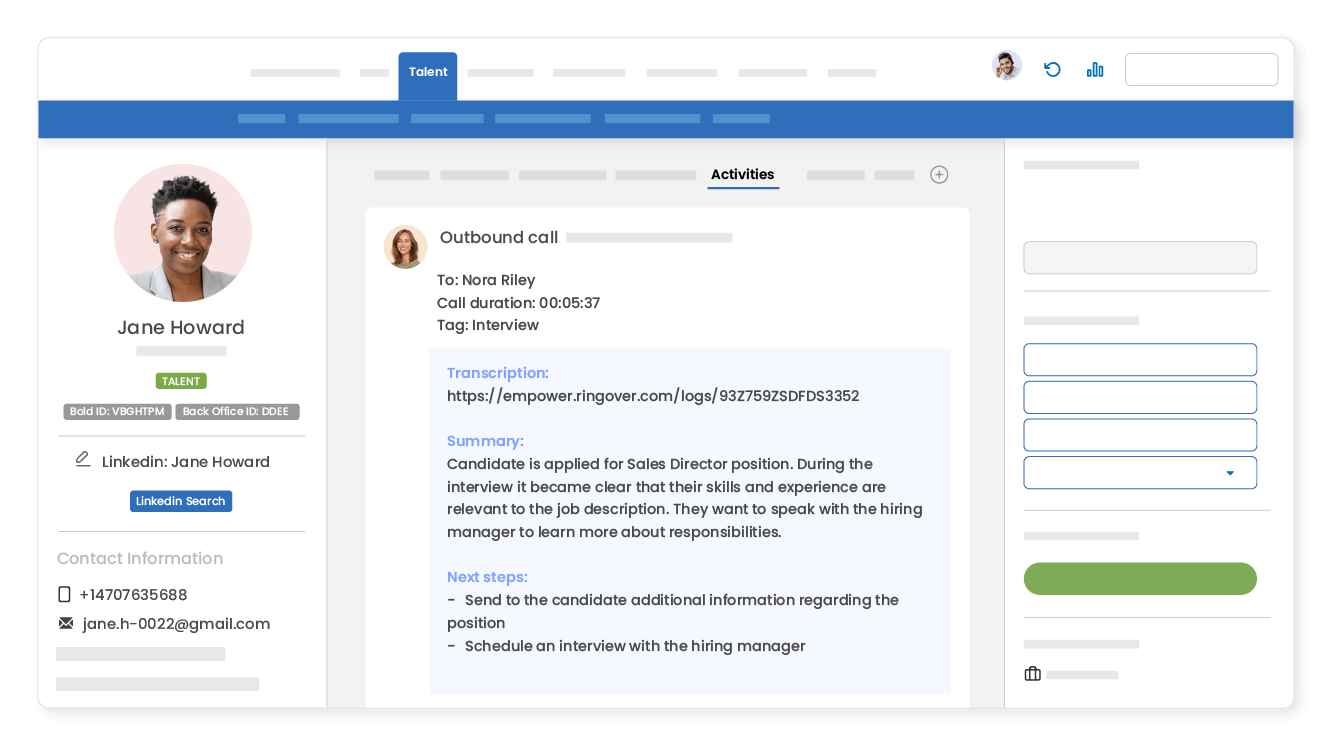Open the transcription log link
The image size is (1332, 746).
coord(653,395)
